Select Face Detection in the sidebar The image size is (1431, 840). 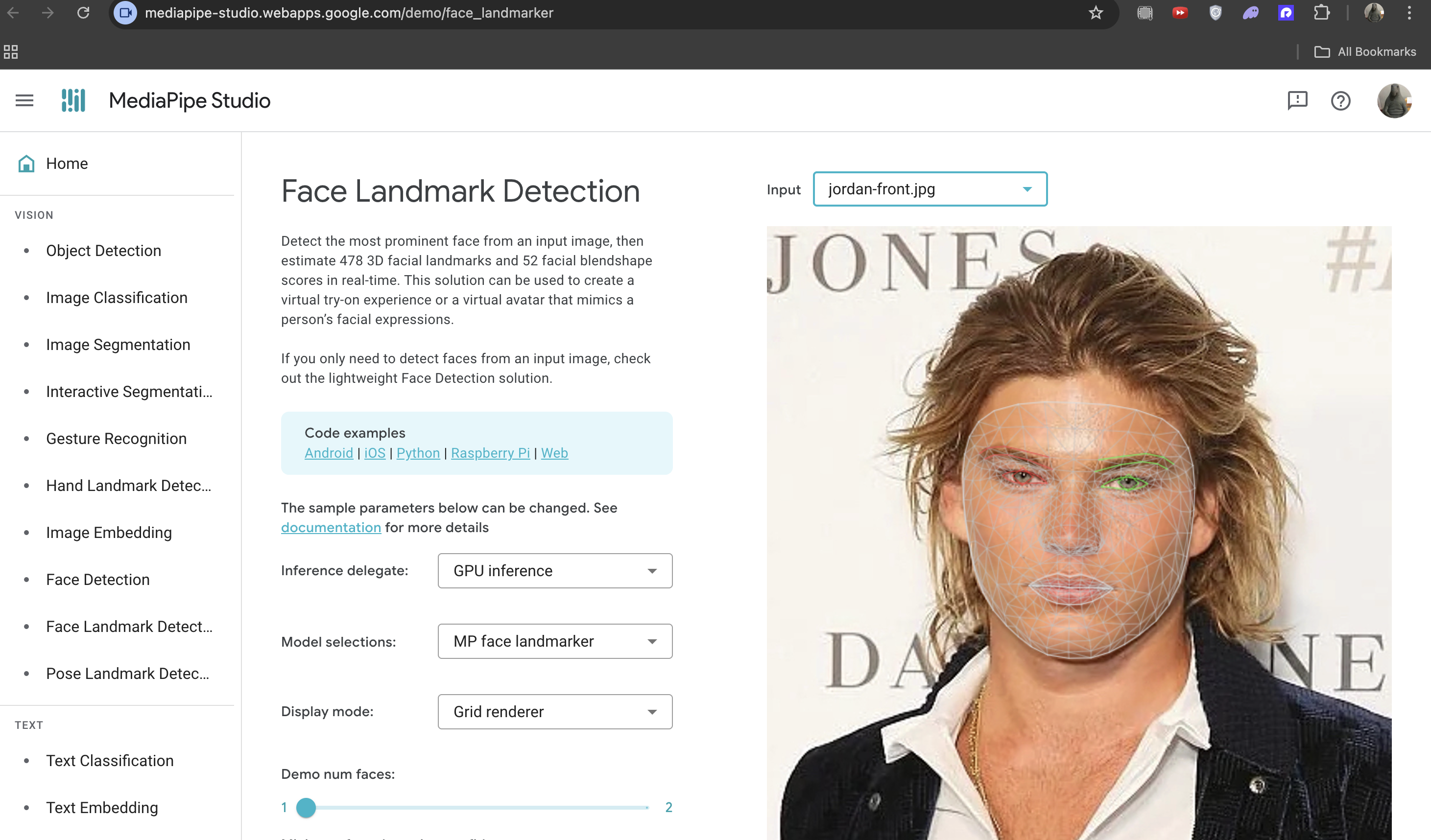coord(97,580)
